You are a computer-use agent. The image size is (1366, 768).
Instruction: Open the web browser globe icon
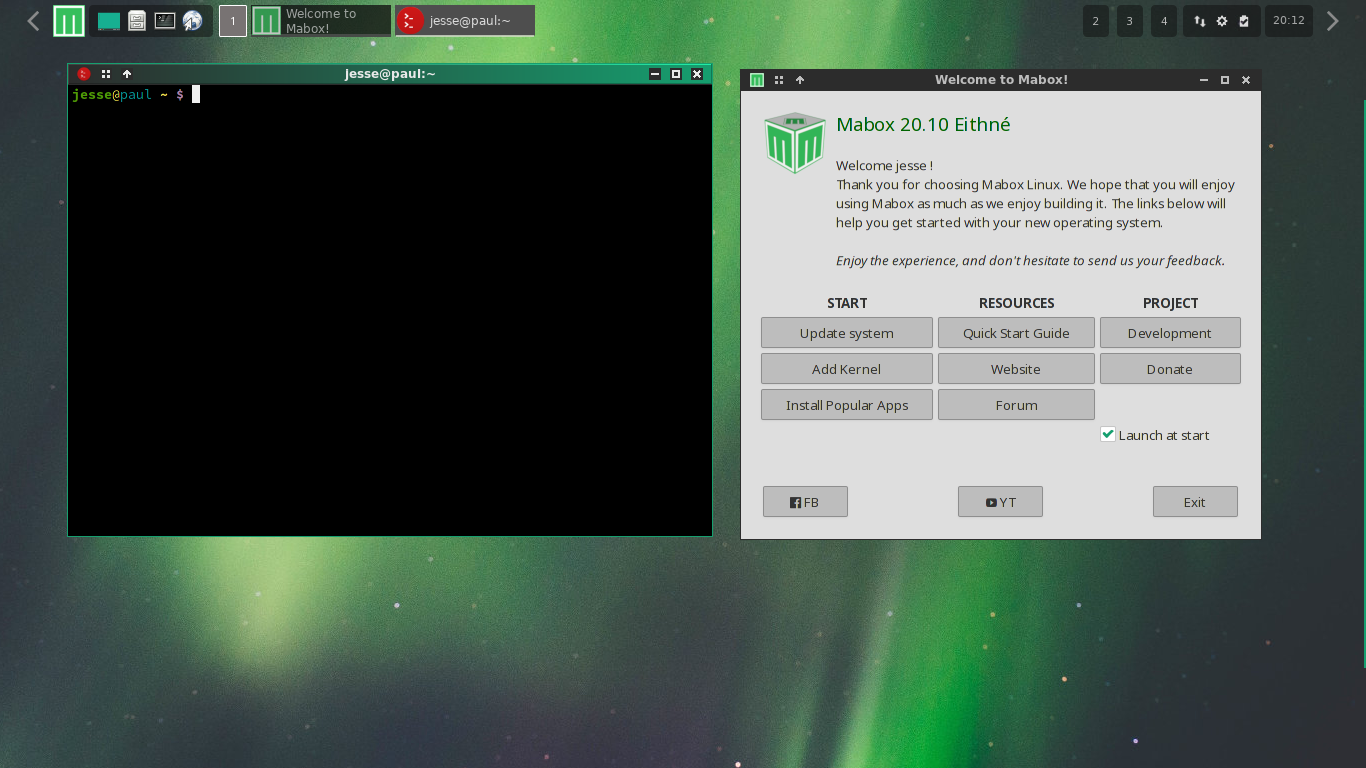pos(192,21)
